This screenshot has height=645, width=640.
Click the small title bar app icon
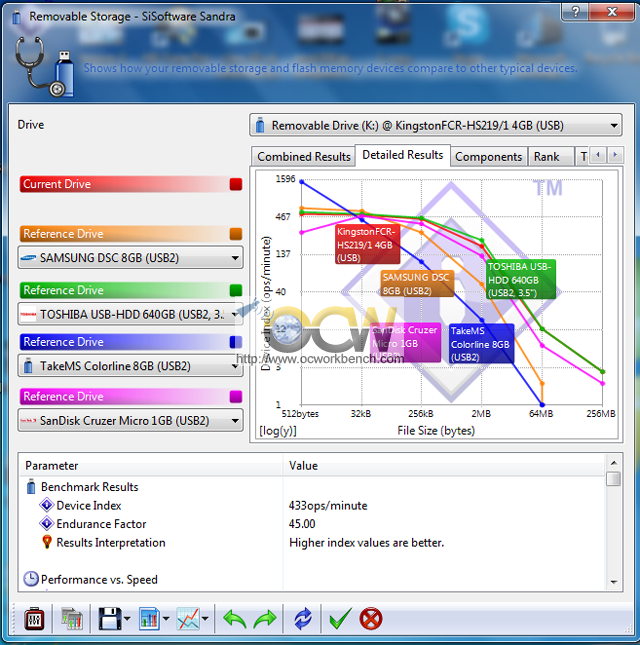pyautogui.click(x=16, y=17)
